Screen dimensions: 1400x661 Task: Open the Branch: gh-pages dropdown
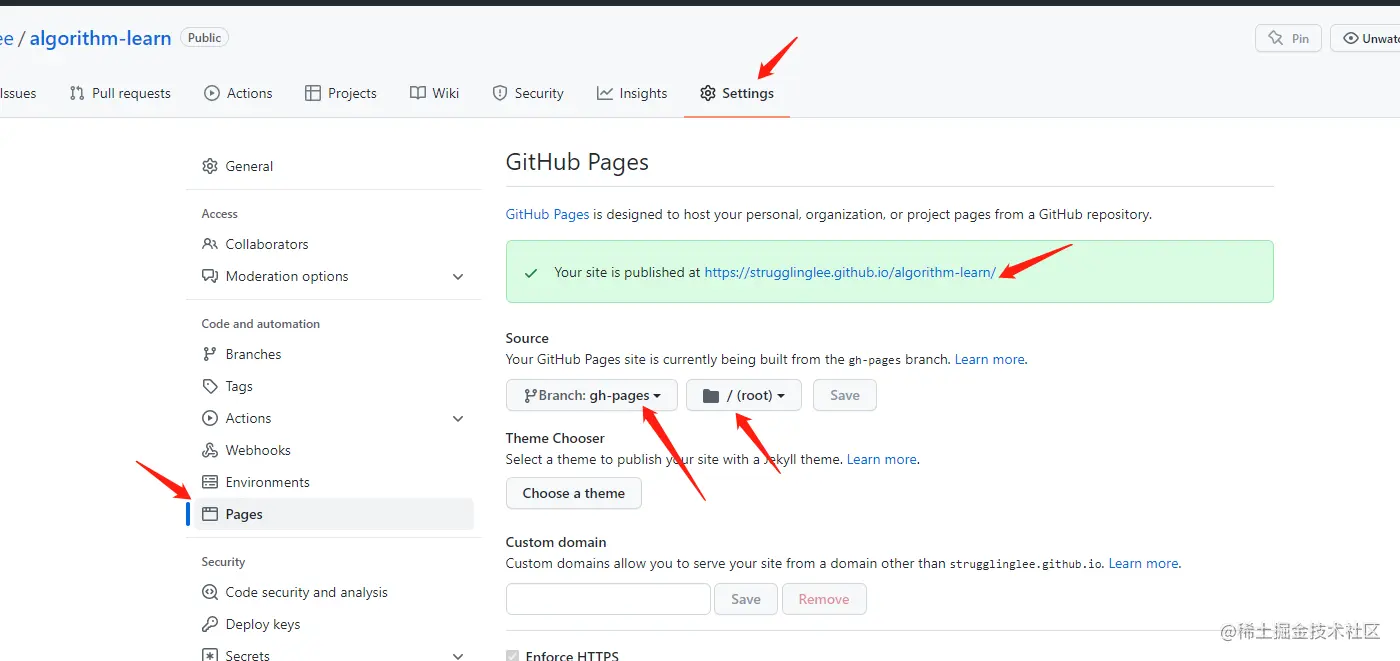592,395
